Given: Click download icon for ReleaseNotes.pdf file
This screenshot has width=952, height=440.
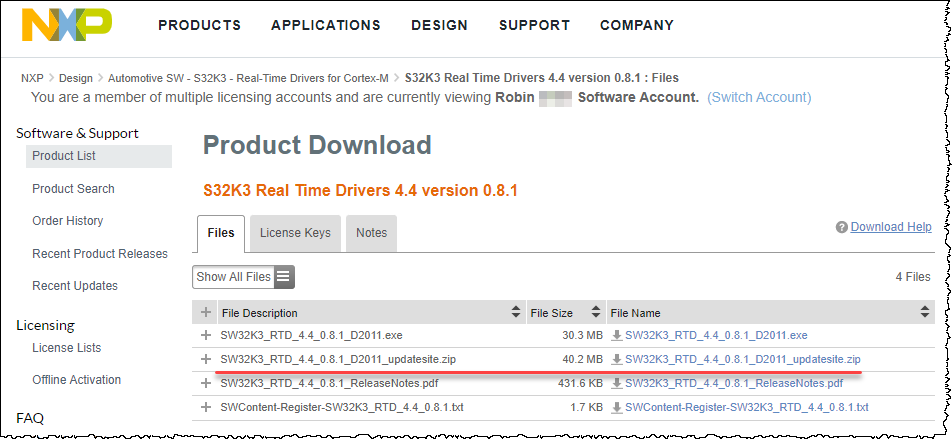Looking at the screenshot, I should pos(617,384).
